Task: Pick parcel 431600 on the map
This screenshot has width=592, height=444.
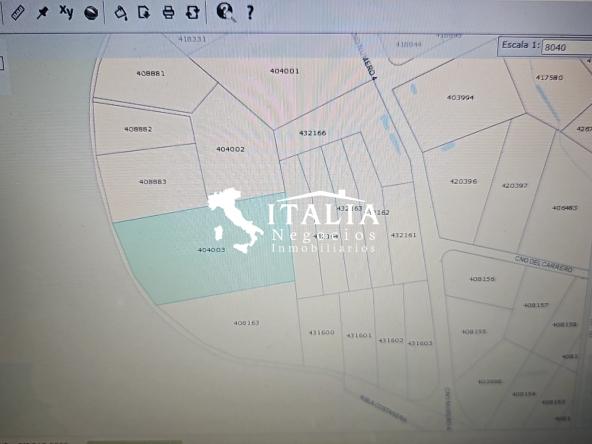Action: 322,332
